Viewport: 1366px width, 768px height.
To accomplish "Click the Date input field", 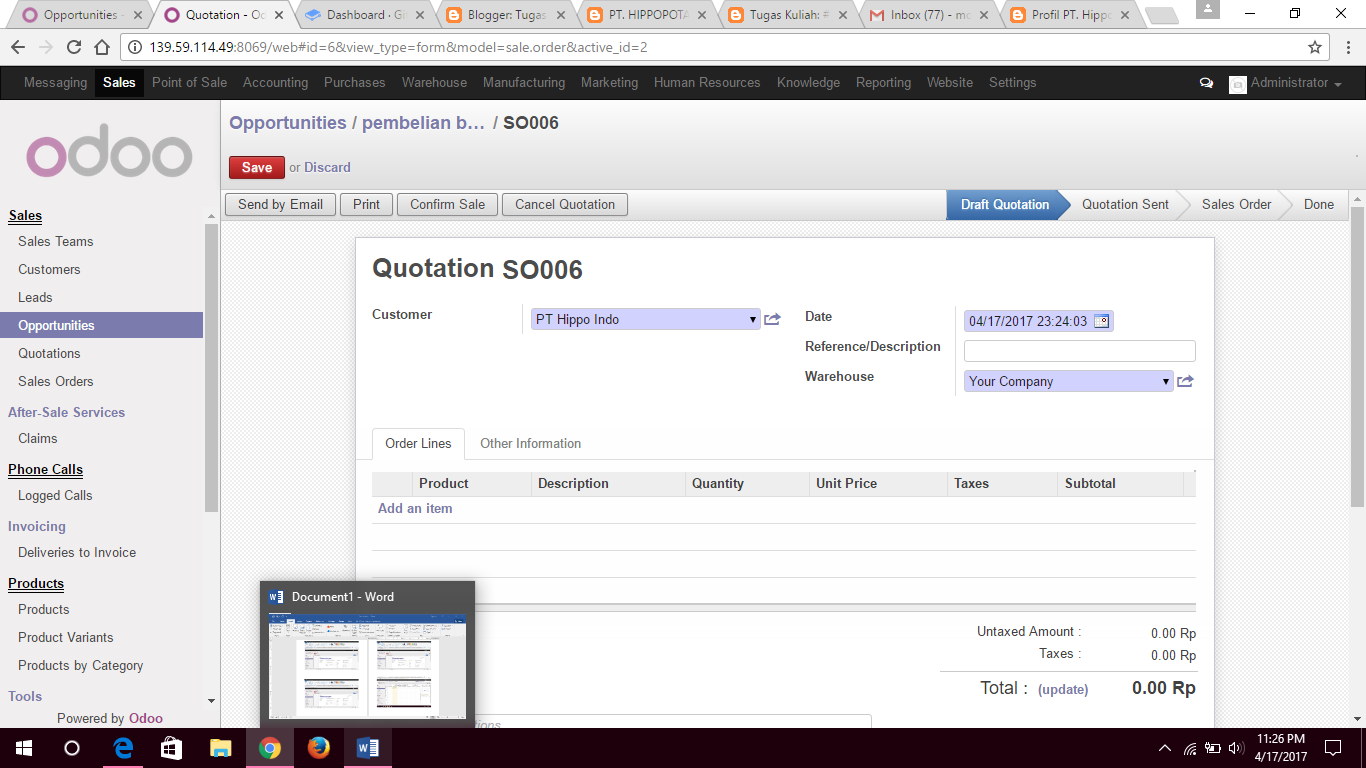I will point(1039,321).
